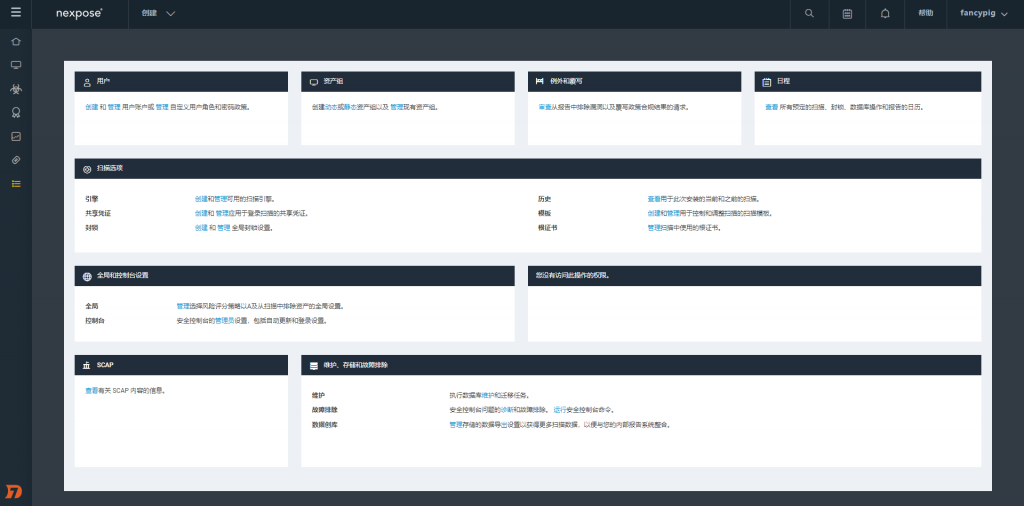Viewport: 1024px width, 506px height.
Task: Click the 您没有访问此操作的权限 header
Action: (754, 276)
